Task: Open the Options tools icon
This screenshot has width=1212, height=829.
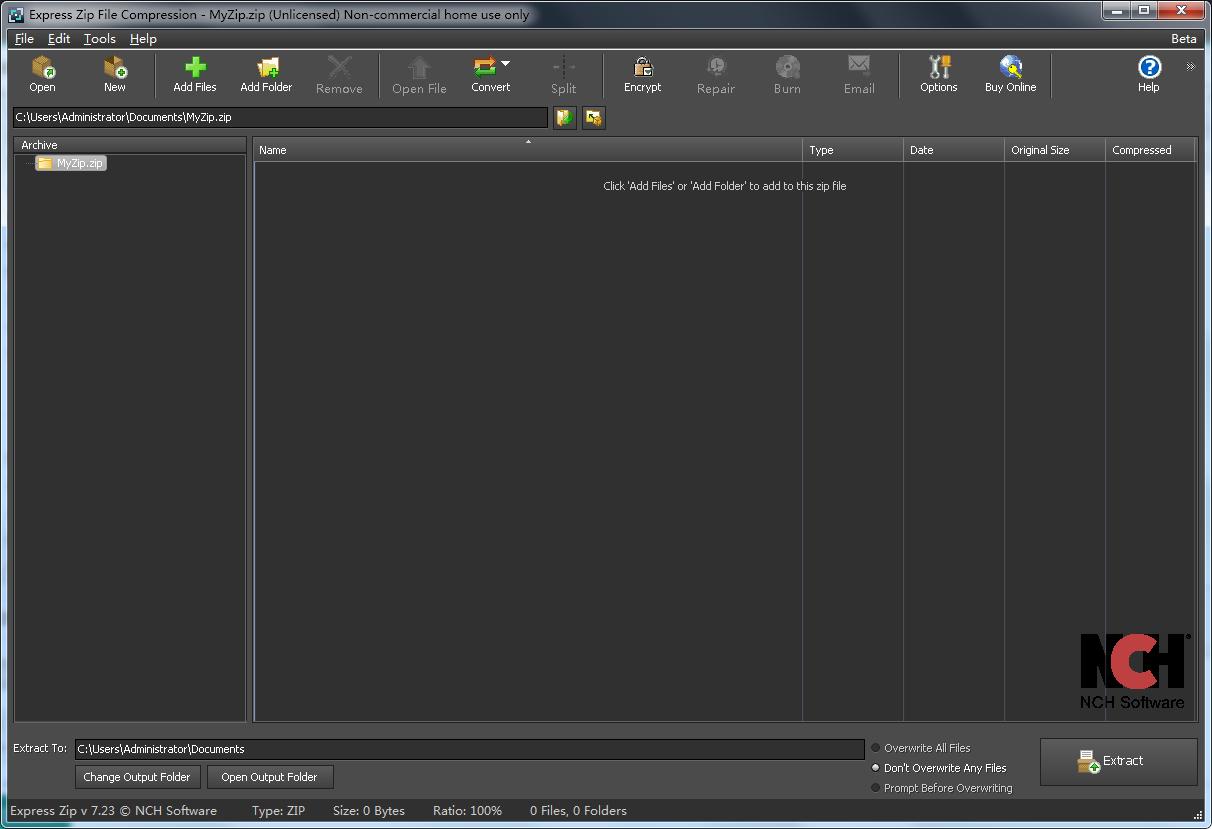Action: pos(938,74)
